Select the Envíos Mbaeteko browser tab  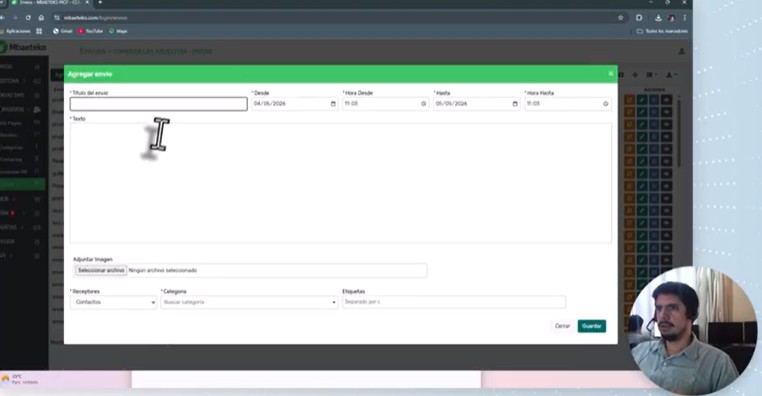click(x=49, y=2)
